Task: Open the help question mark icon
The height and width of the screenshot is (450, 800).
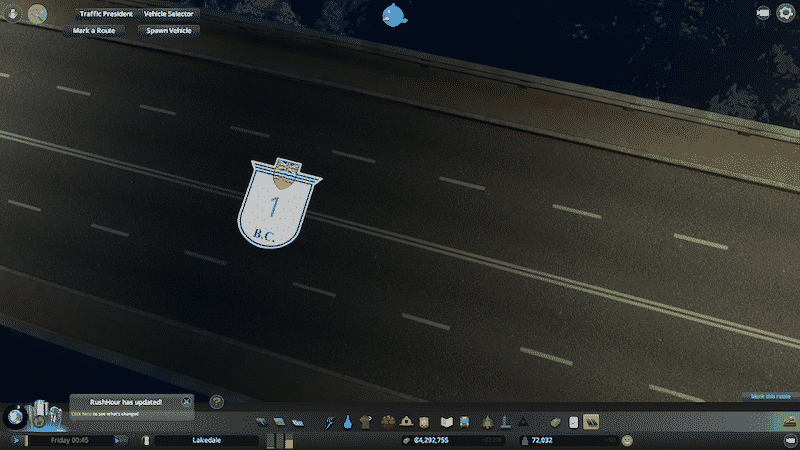Action: pyautogui.click(x=216, y=402)
